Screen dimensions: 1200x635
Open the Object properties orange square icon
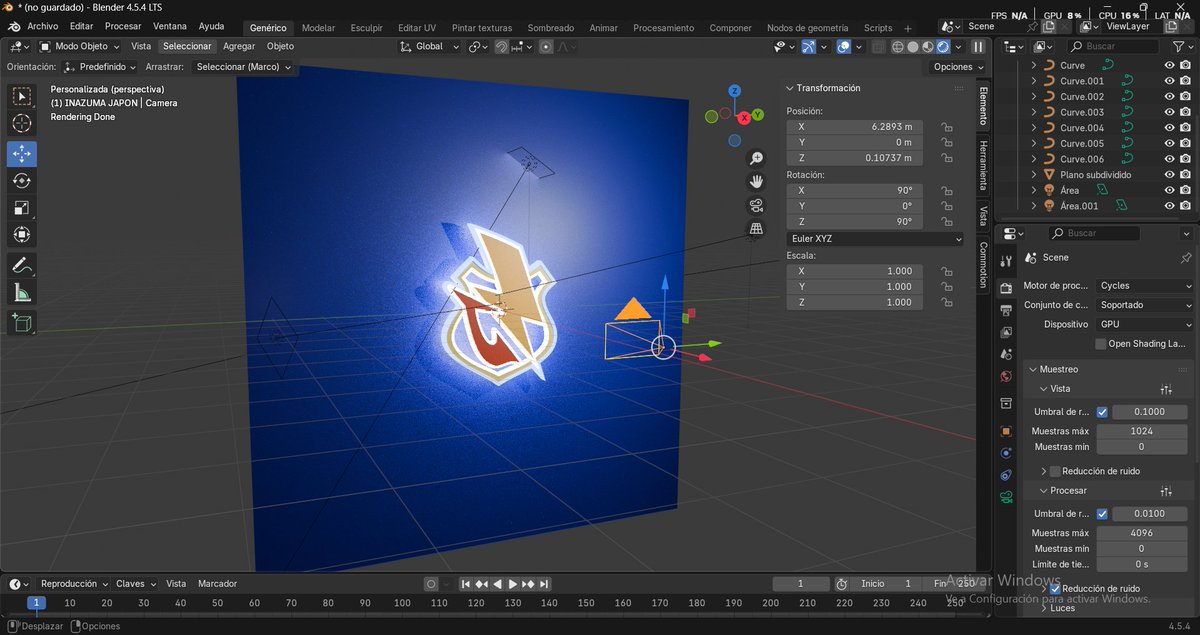click(x=1007, y=431)
